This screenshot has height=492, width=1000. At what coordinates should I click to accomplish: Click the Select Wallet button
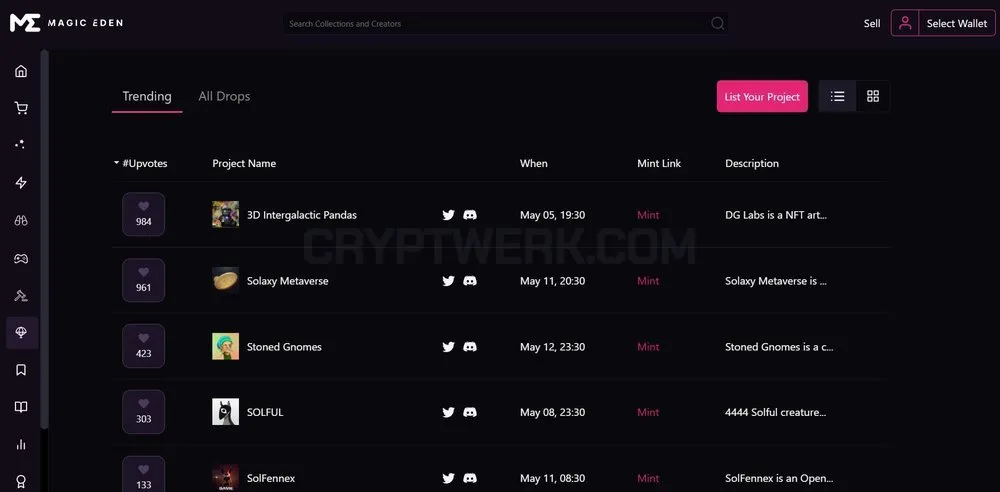(x=957, y=23)
